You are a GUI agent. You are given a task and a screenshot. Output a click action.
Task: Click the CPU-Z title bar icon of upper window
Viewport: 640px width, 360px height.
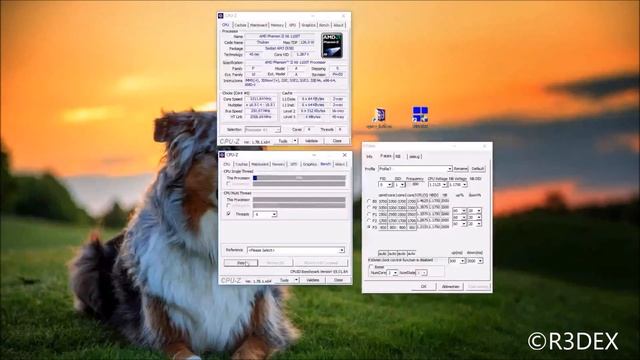pos(221,16)
